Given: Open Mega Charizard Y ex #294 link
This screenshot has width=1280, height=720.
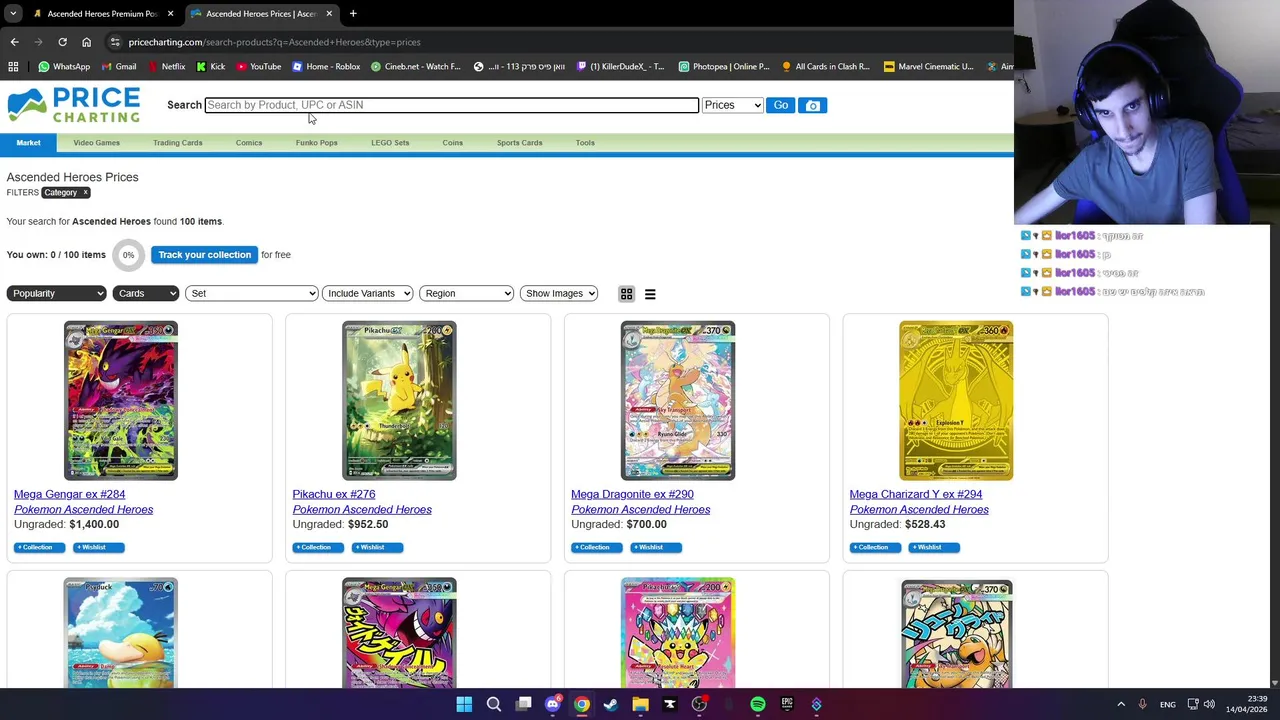Looking at the screenshot, I should tap(915, 494).
